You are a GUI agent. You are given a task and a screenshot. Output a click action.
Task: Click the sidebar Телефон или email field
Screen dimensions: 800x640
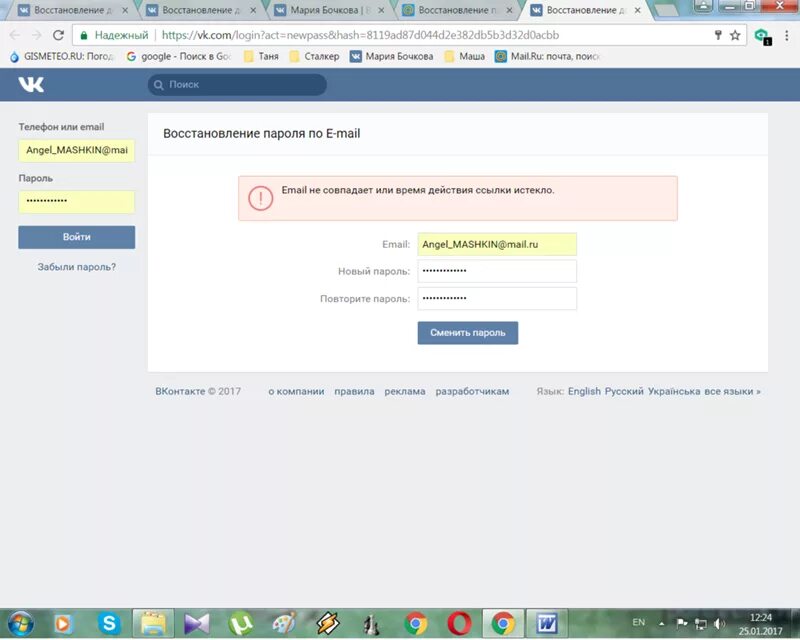click(x=77, y=150)
